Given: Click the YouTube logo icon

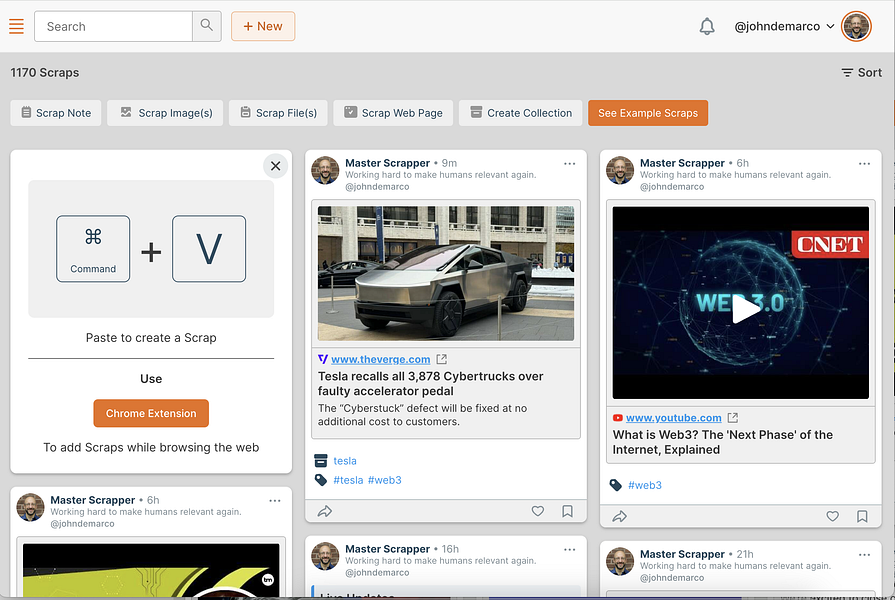Looking at the screenshot, I should [x=618, y=418].
